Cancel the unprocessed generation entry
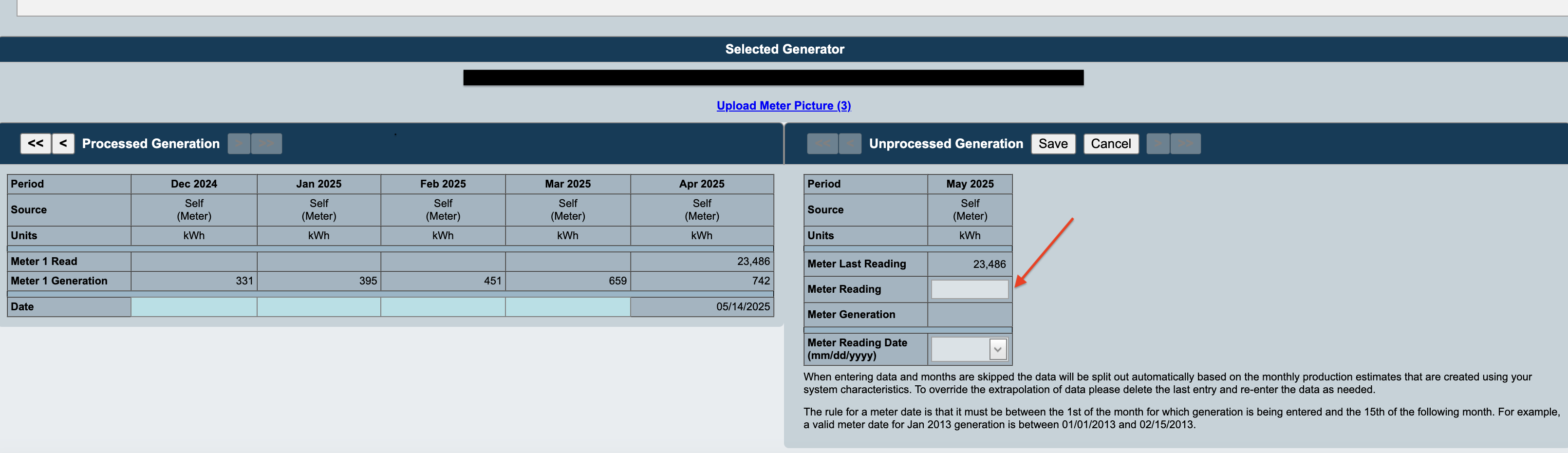The image size is (1568, 453). tap(1110, 144)
